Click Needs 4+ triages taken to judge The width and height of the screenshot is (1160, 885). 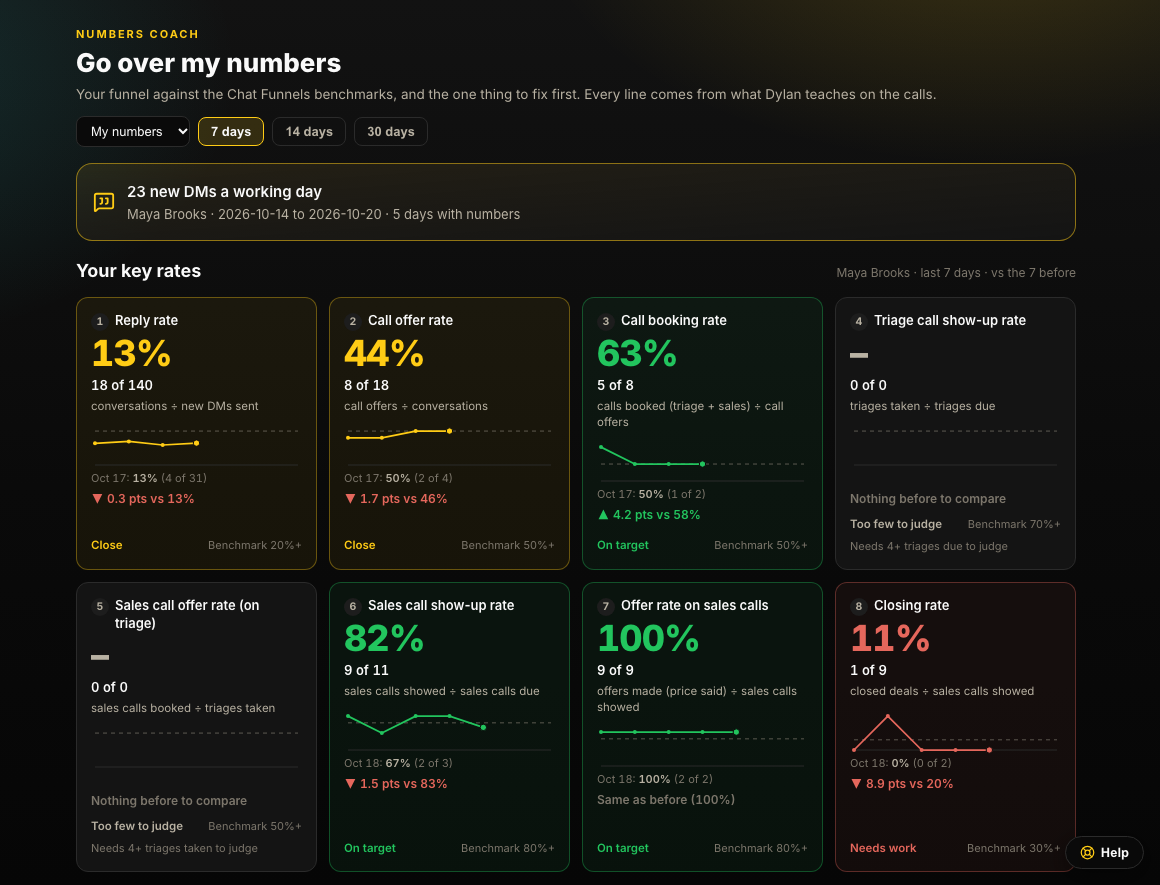click(x=175, y=848)
